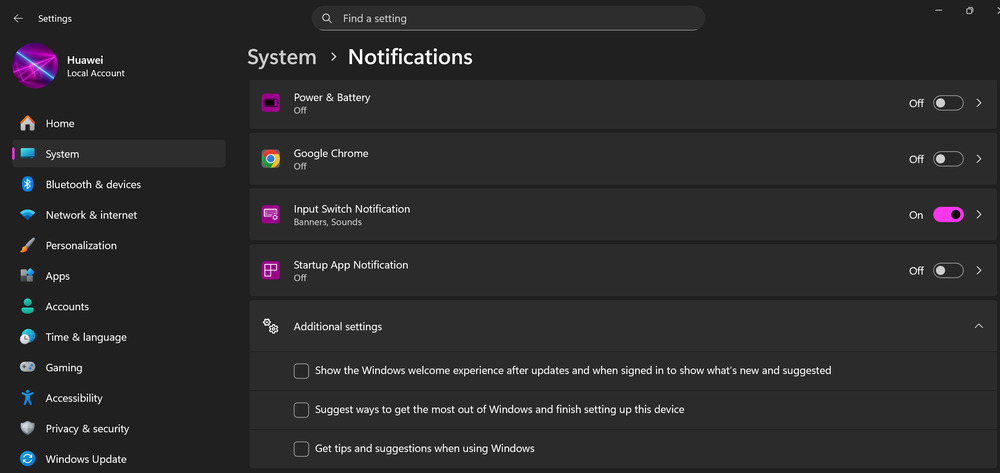
Task: Click the back arrow in Settings header
Action: click(x=18, y=18)
